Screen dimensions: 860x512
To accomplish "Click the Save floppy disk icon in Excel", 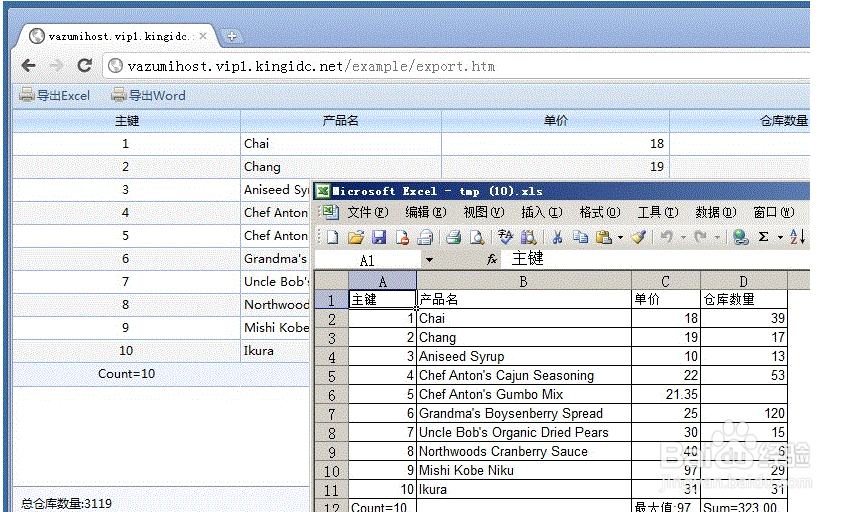I will click(x=379, y=237).
